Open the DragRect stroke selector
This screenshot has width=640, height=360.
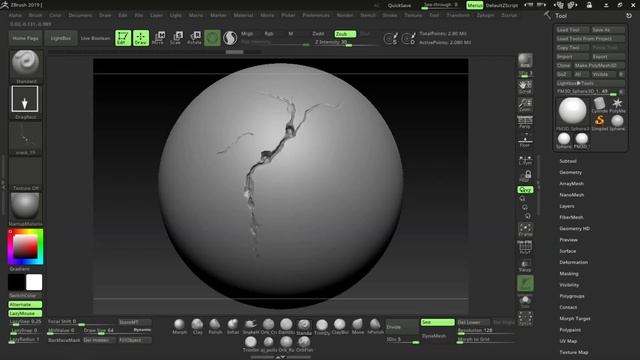pyautogui.click(x=25, y=100)
